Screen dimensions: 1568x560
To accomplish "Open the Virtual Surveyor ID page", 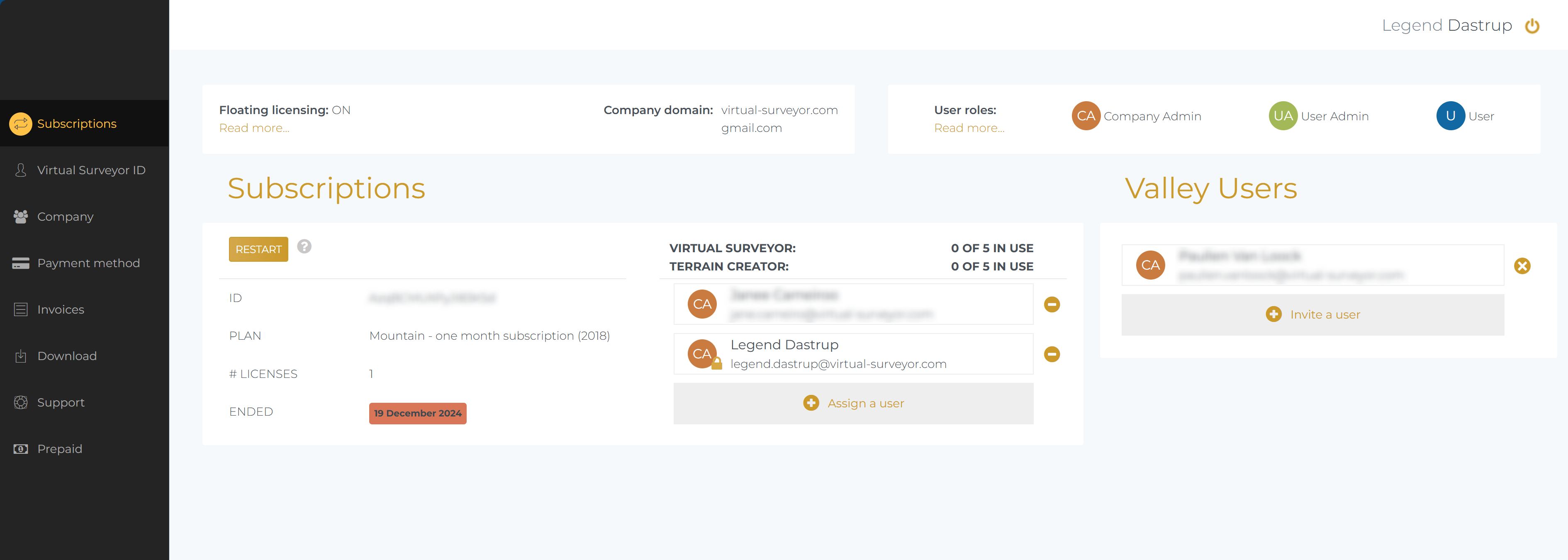I will tap(91, 170).
